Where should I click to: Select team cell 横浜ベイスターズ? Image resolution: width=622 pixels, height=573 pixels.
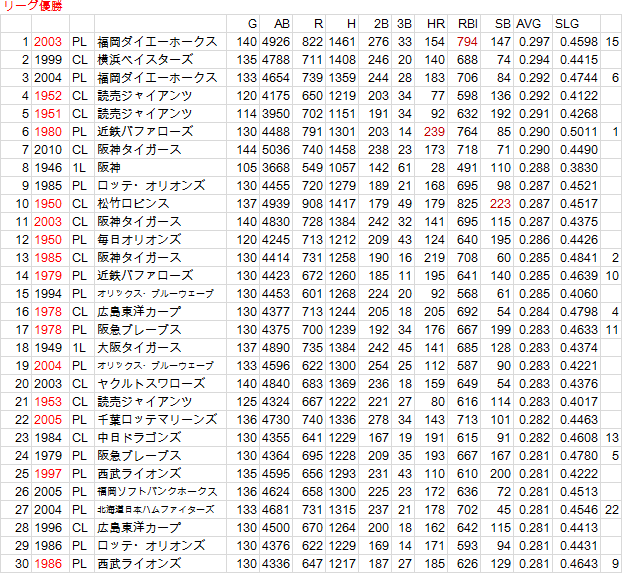click(145, 60)
